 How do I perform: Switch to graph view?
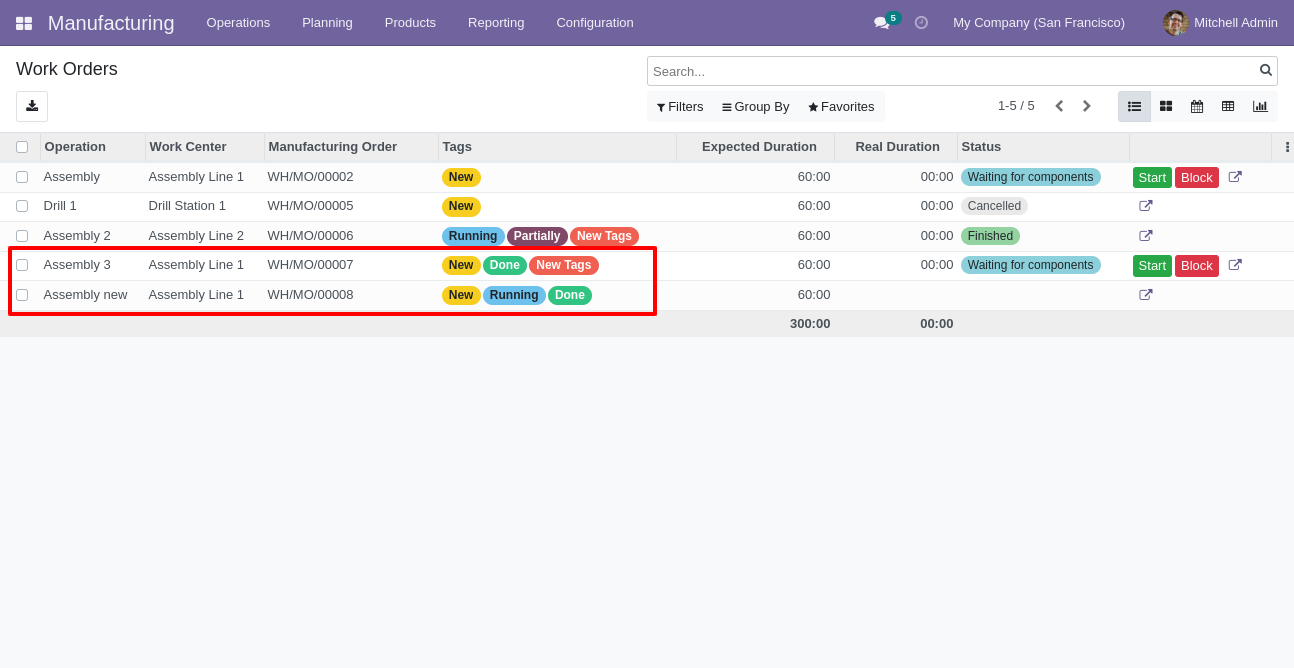tap(1260, 106)
